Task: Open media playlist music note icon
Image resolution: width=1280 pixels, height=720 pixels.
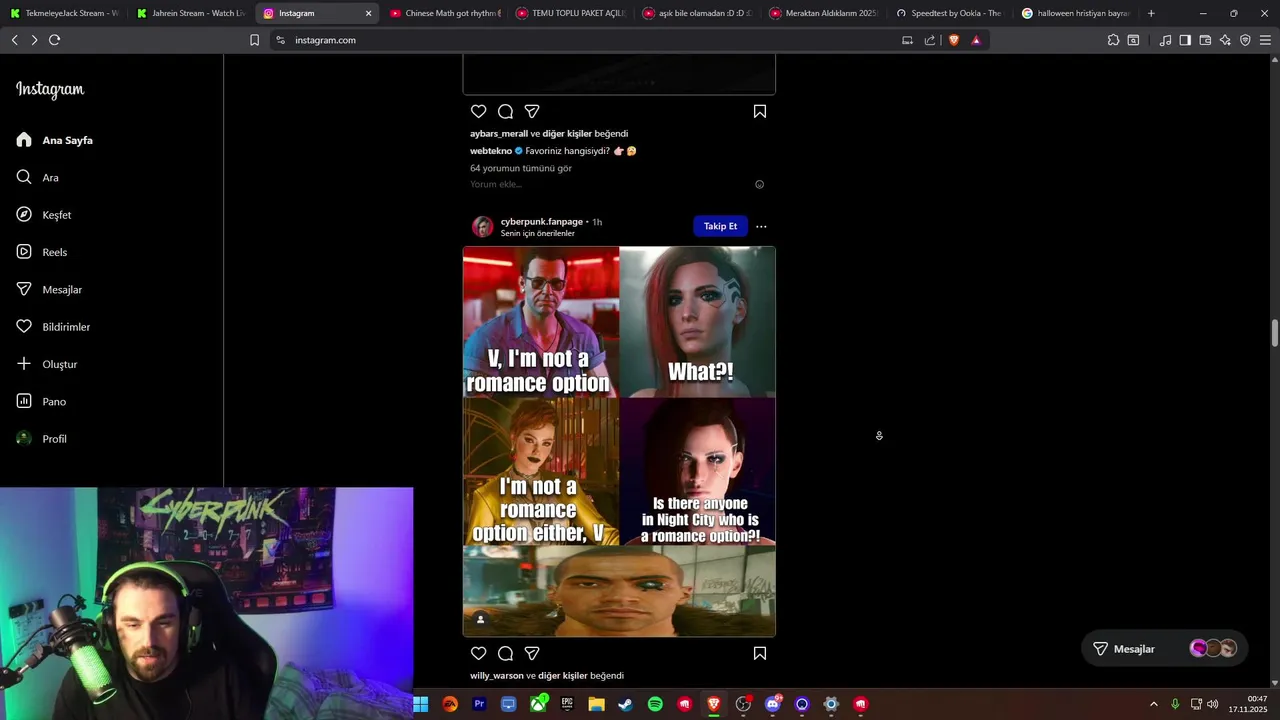Action: coord(1165,40)
